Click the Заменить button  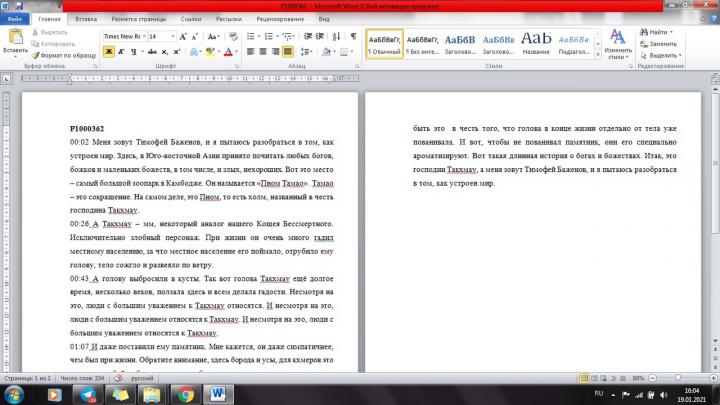(x=659, y=44)
